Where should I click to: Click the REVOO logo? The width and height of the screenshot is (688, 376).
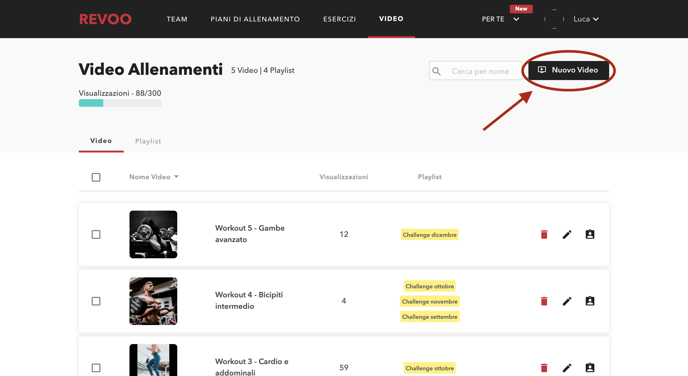pos(105,19)
